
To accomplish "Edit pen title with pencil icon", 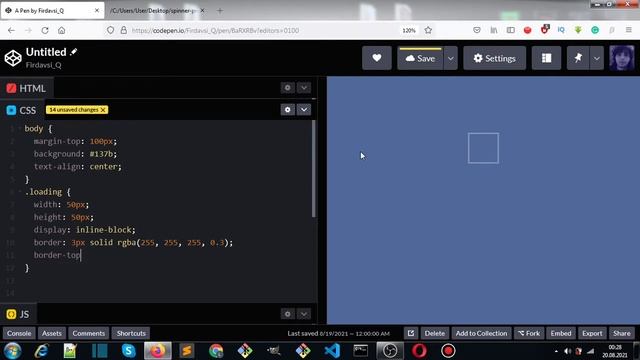I will coord(74,52).
